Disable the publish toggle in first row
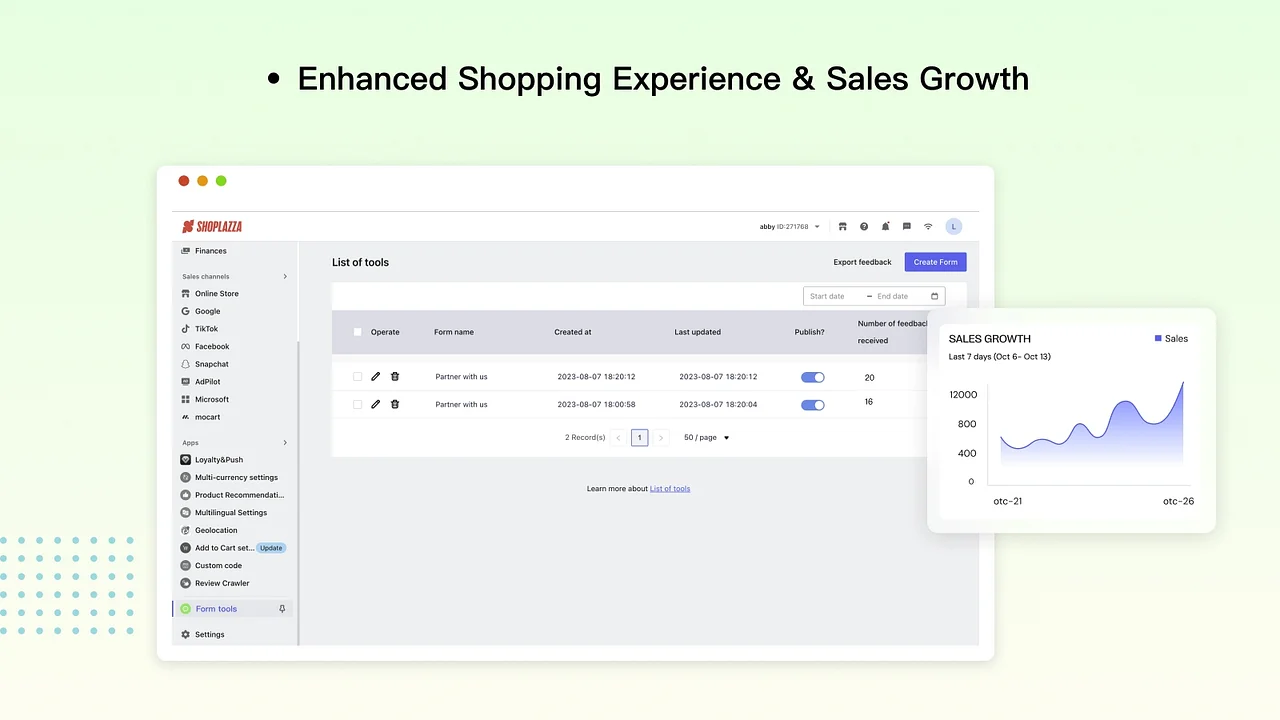 813,378
